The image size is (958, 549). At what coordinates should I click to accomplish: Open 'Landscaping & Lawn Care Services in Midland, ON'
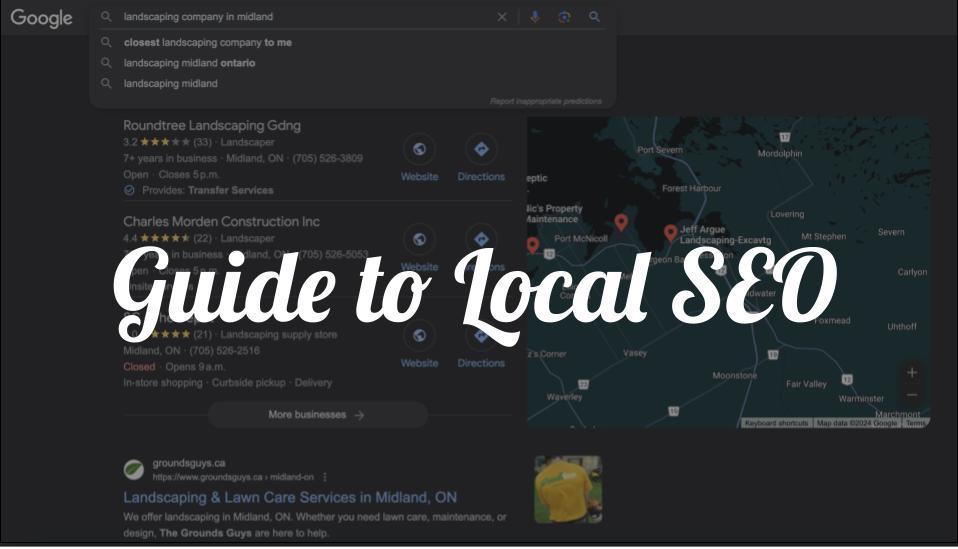[290, 498]
